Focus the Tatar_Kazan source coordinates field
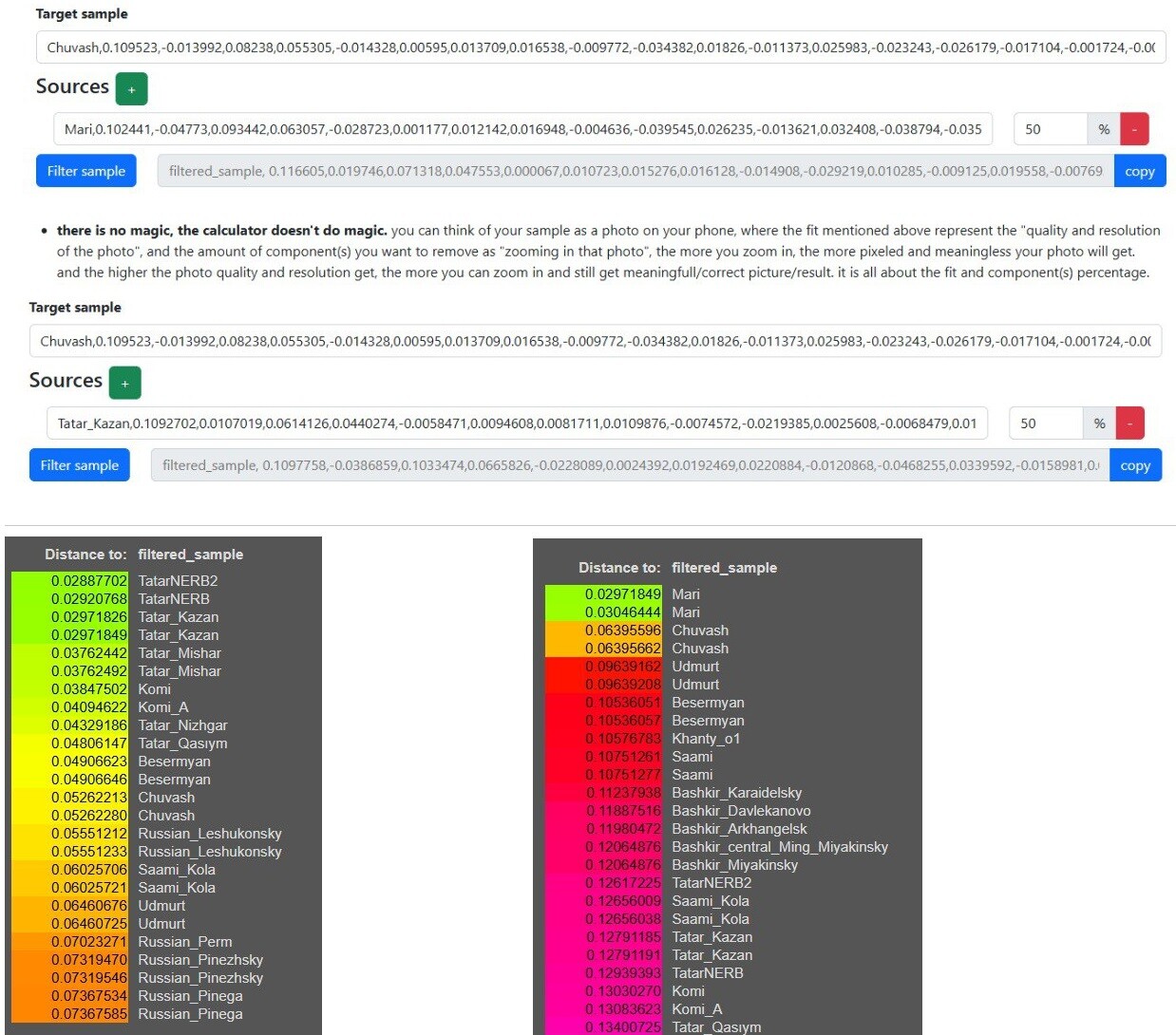 click(517, 423)
